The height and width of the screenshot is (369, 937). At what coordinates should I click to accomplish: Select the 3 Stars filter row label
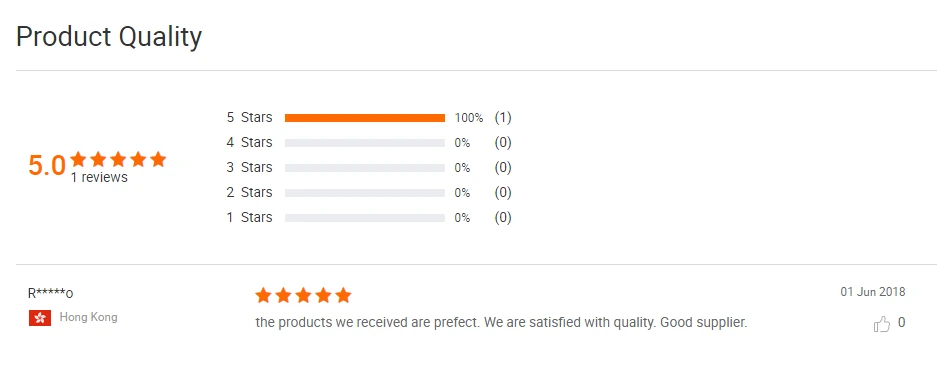point(249,167)
